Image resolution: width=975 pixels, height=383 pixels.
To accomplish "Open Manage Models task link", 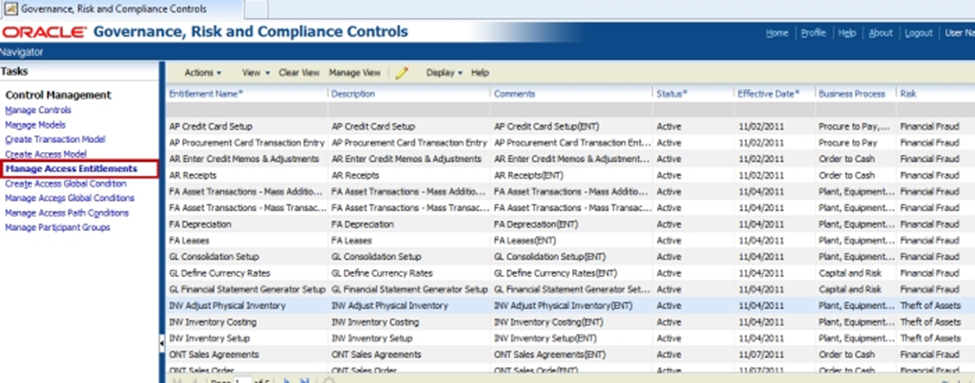I will 35,125.
